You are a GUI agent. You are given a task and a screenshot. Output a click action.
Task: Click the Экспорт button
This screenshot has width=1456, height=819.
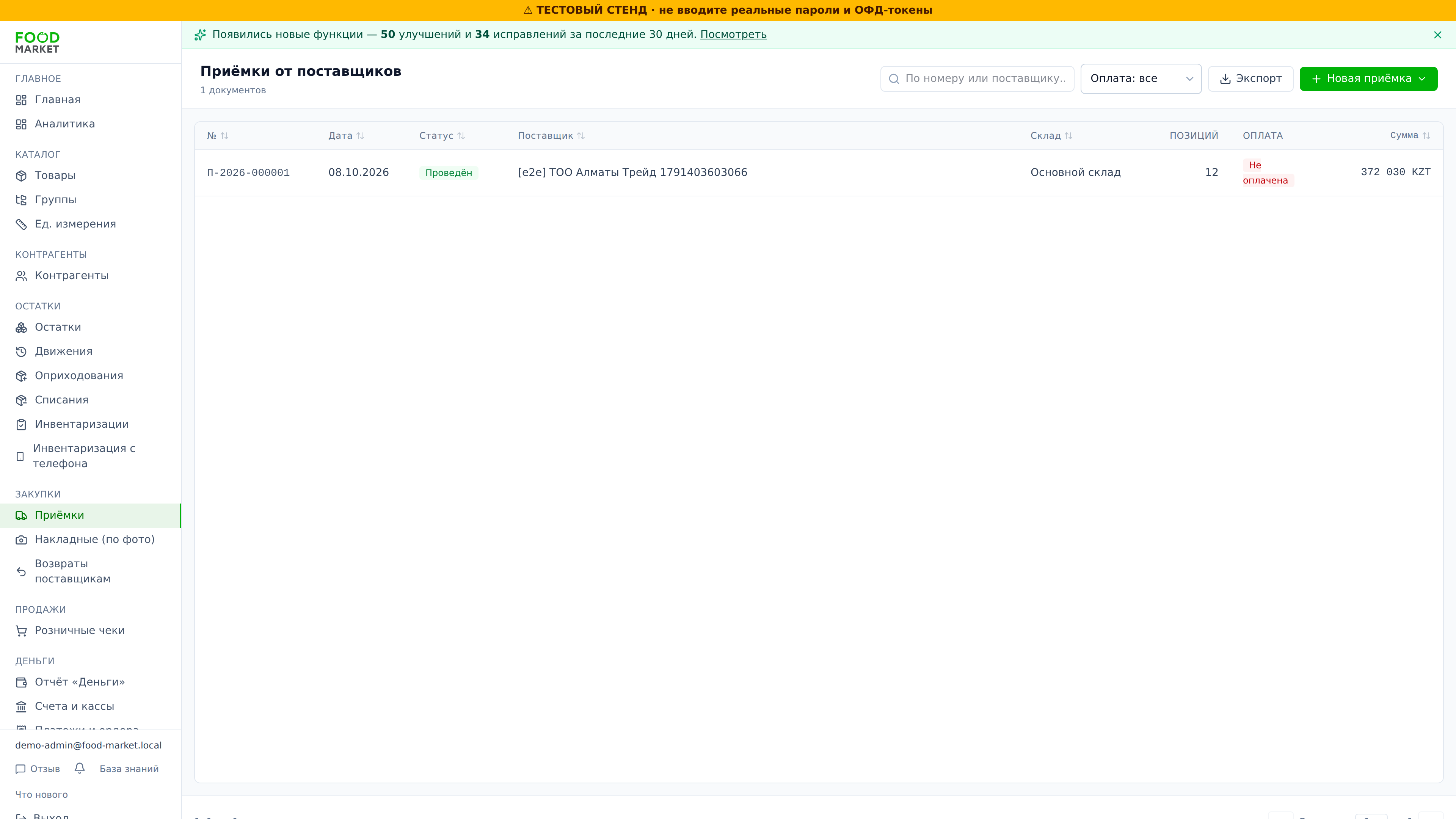(x=1250, y=78)
